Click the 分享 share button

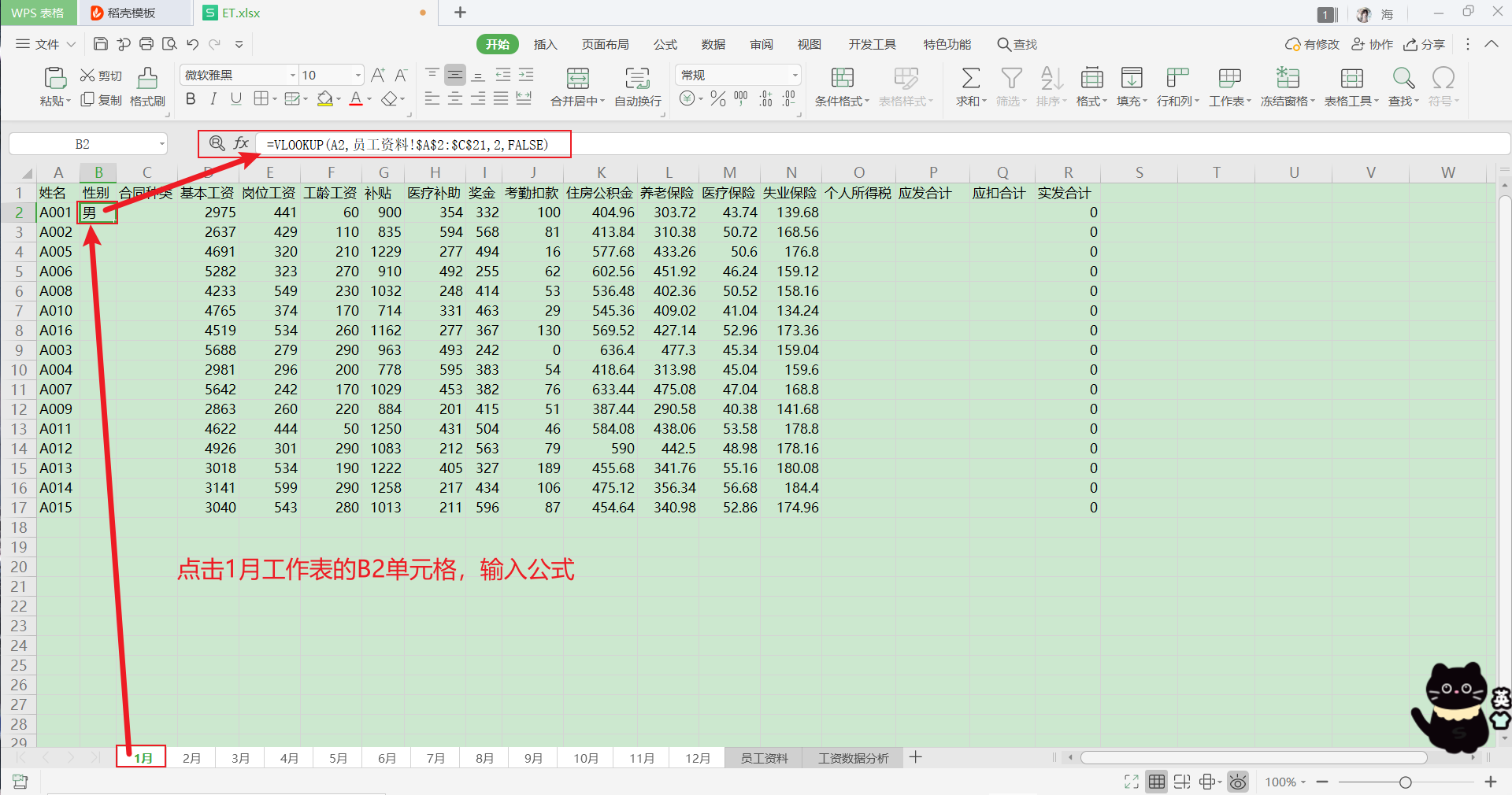(x=1425, y=44)
